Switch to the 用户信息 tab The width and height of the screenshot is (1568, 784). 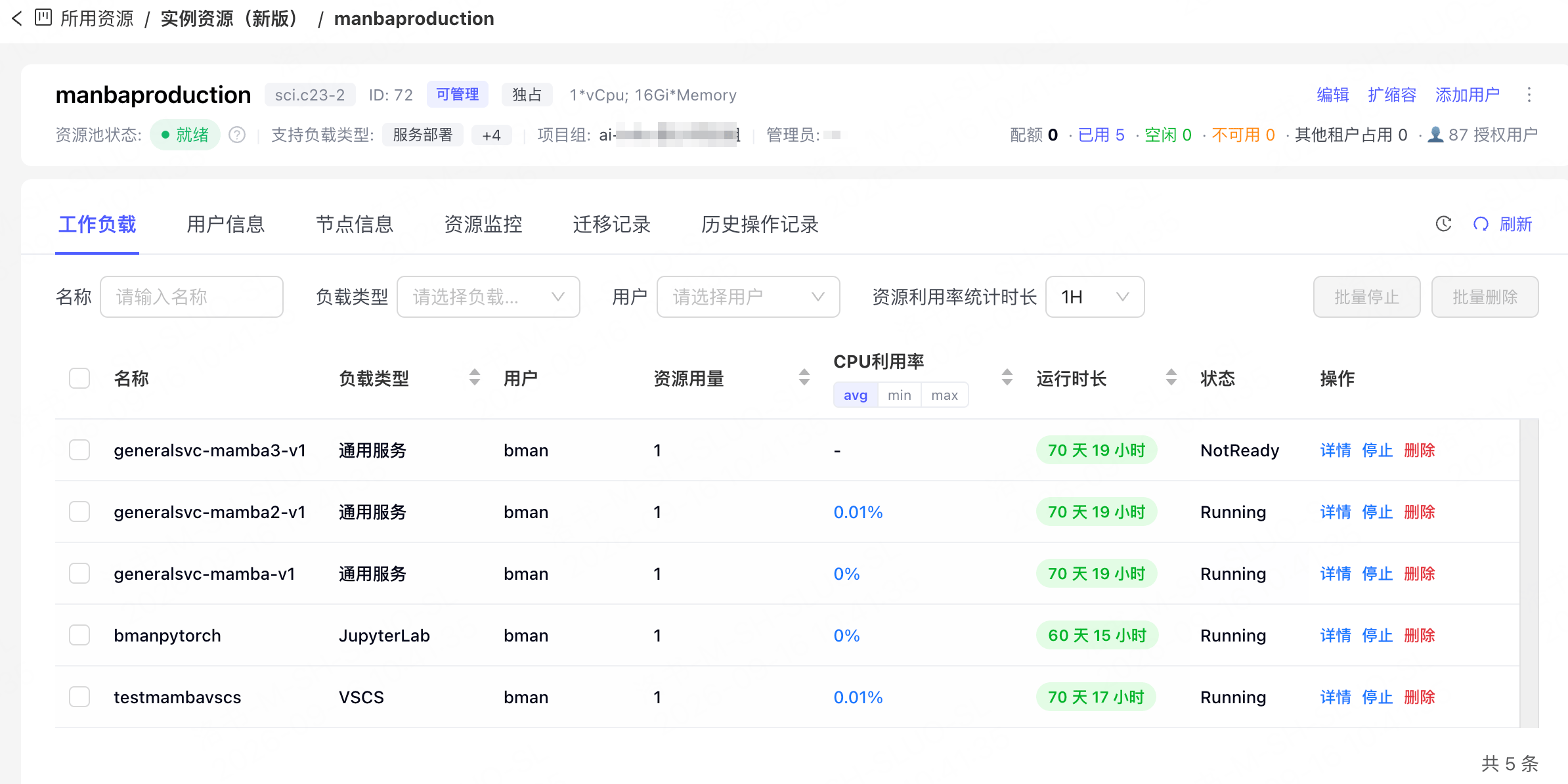click(x=225, y=225)
